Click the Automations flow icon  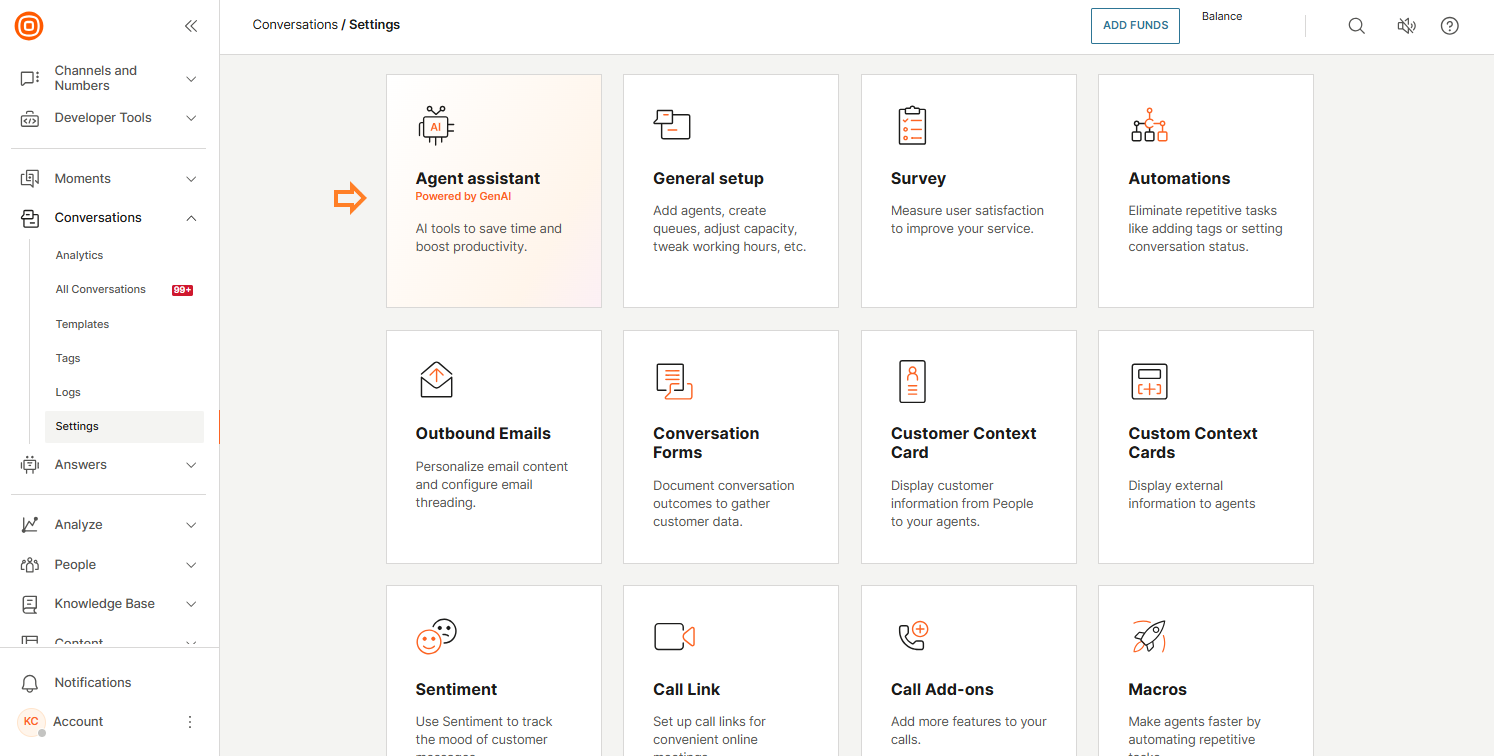(x=1149, y=126)
